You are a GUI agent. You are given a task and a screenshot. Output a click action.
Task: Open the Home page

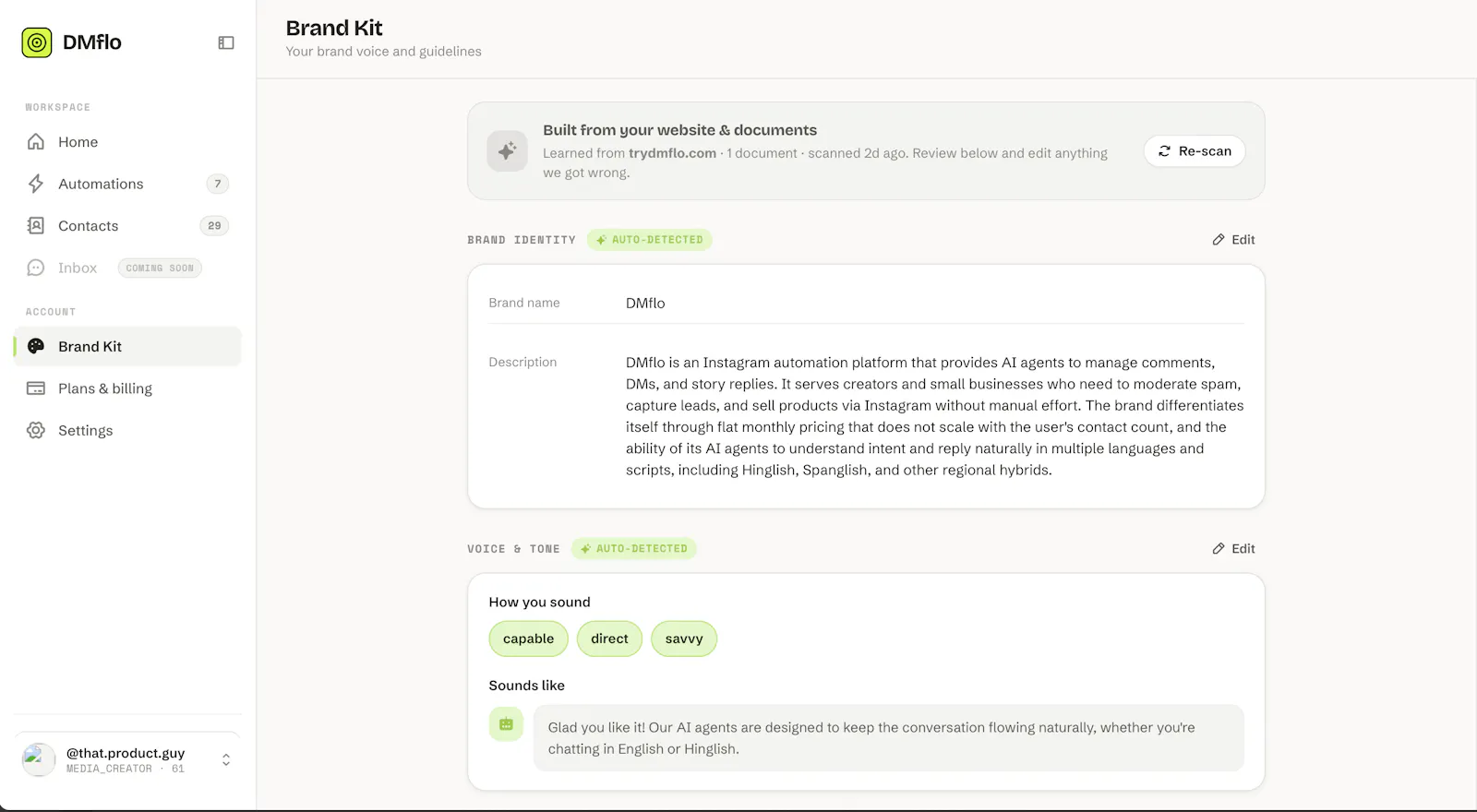coord(127,142)
